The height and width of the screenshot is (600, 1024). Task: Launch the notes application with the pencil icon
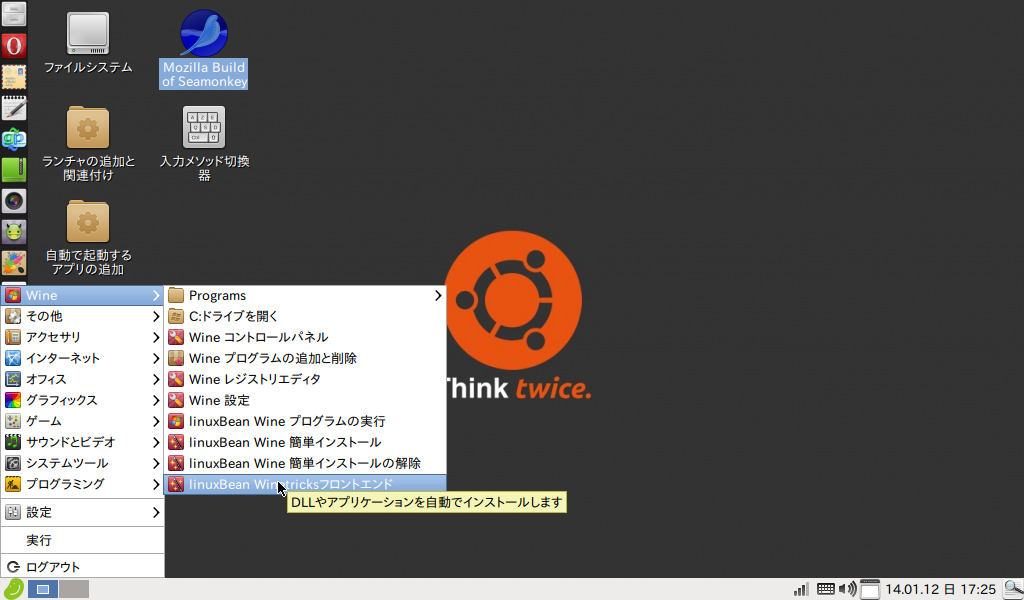[x=13, y=108]
